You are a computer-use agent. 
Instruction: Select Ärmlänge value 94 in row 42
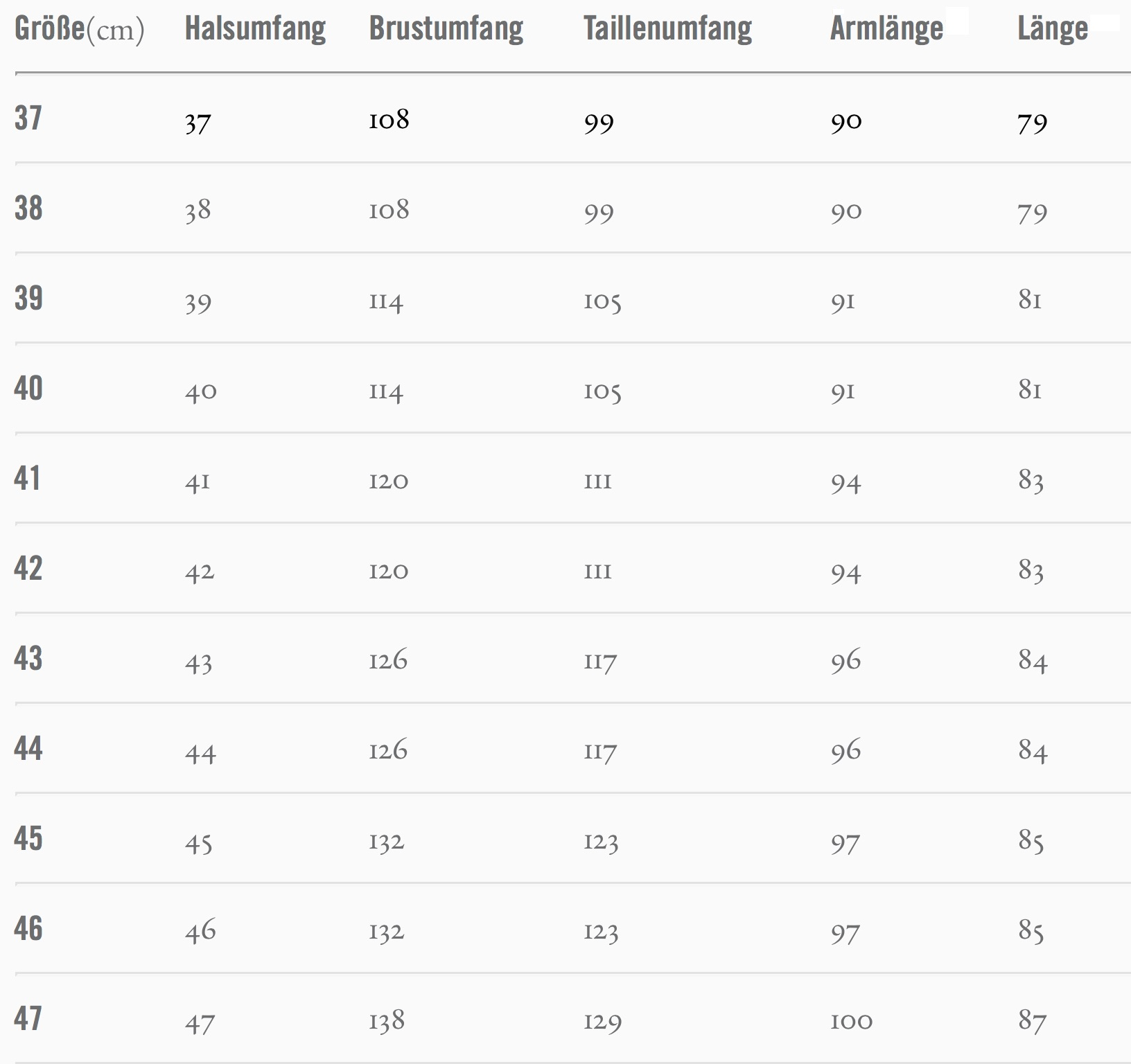pyautogui.click(x=846, y=573)
